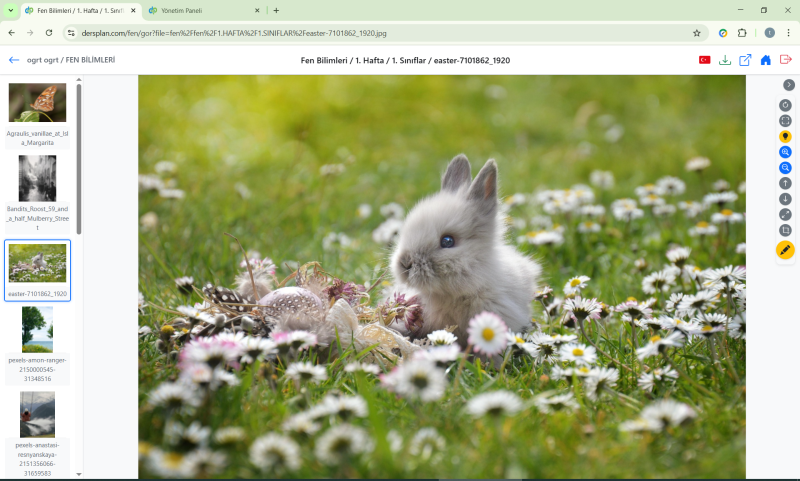Viewport: 800px width, 481px height.
Task: Go to previous image with up arrow
Action: pos(785,183)
